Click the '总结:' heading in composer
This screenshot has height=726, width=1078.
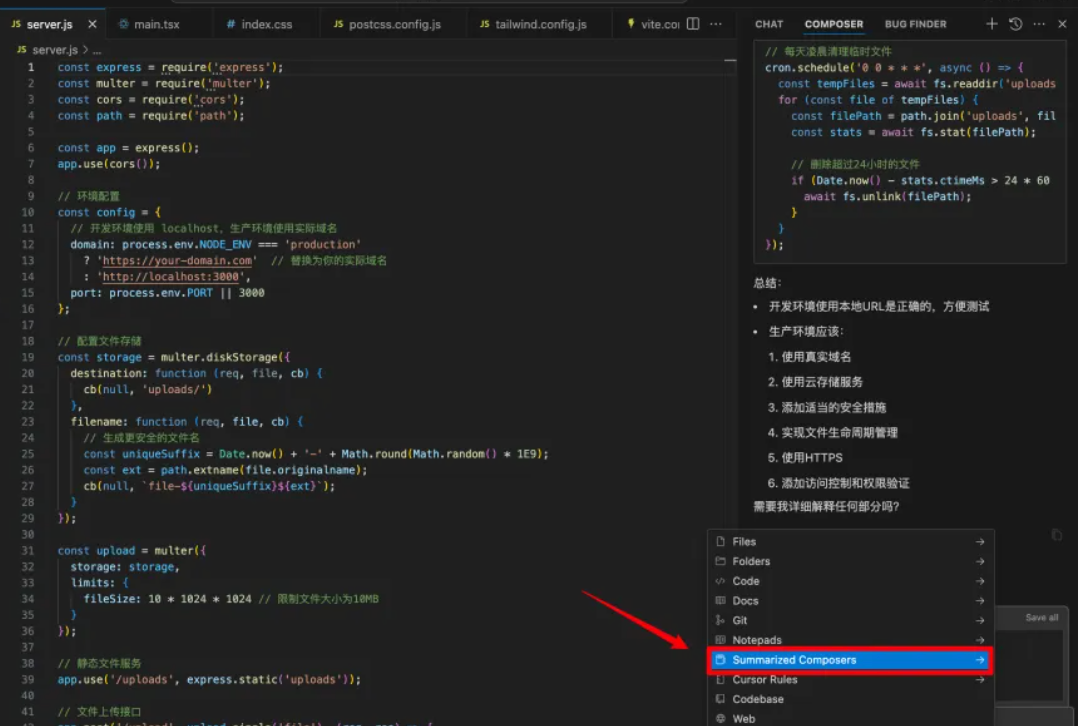coord(767,283)
